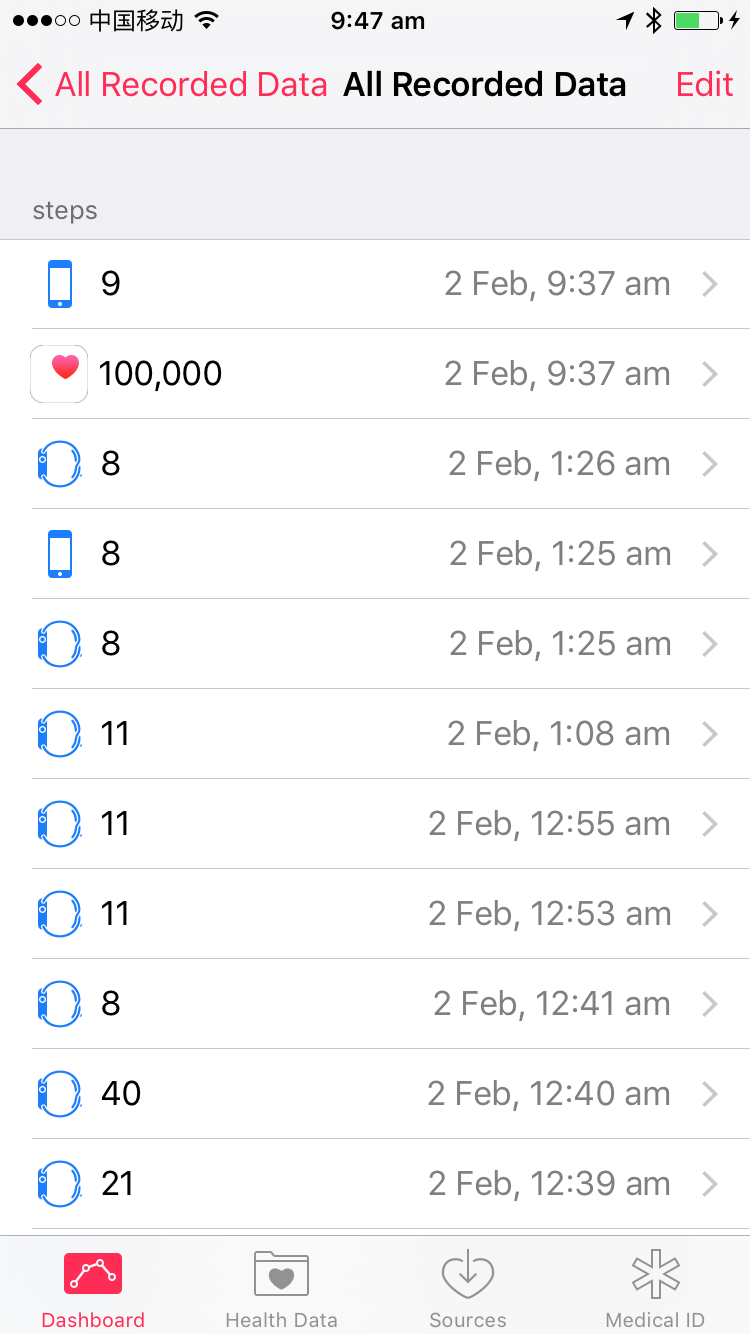Select the 2 Feb, 12:53 am timestamp
This screenshot has height=1334, width=750.
(549, 914)
